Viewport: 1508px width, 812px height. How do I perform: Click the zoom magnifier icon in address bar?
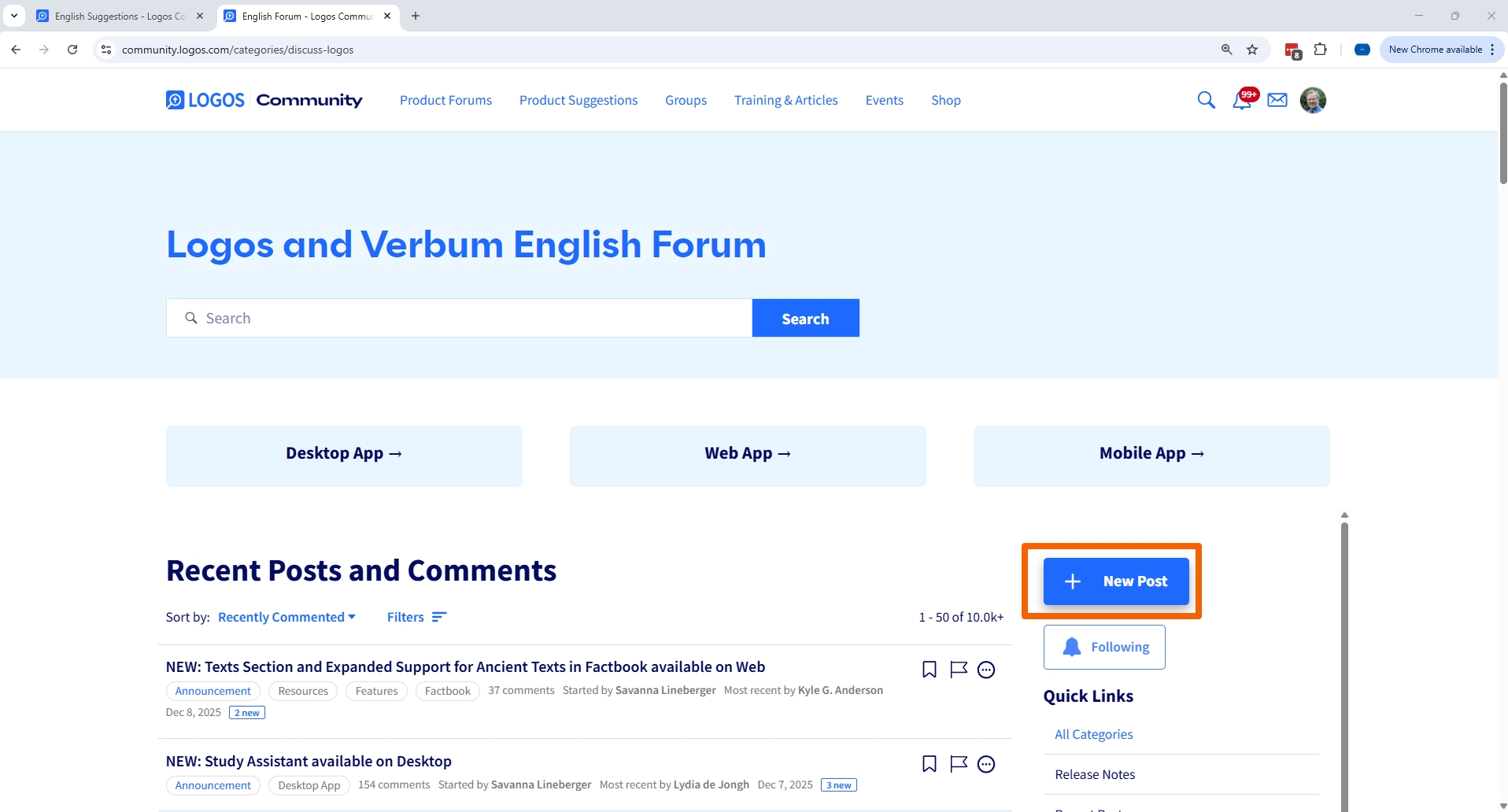[x=1226, y=50]
